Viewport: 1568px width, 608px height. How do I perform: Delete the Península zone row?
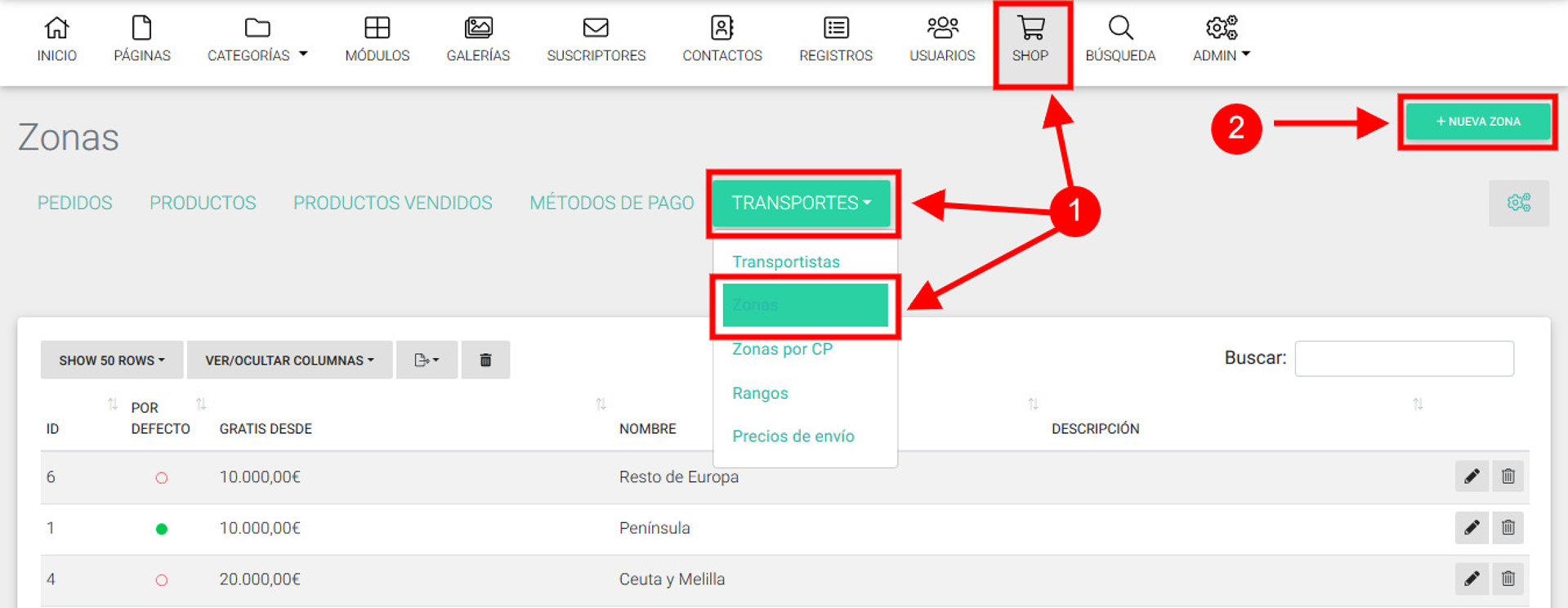(x=1508, y=528)
